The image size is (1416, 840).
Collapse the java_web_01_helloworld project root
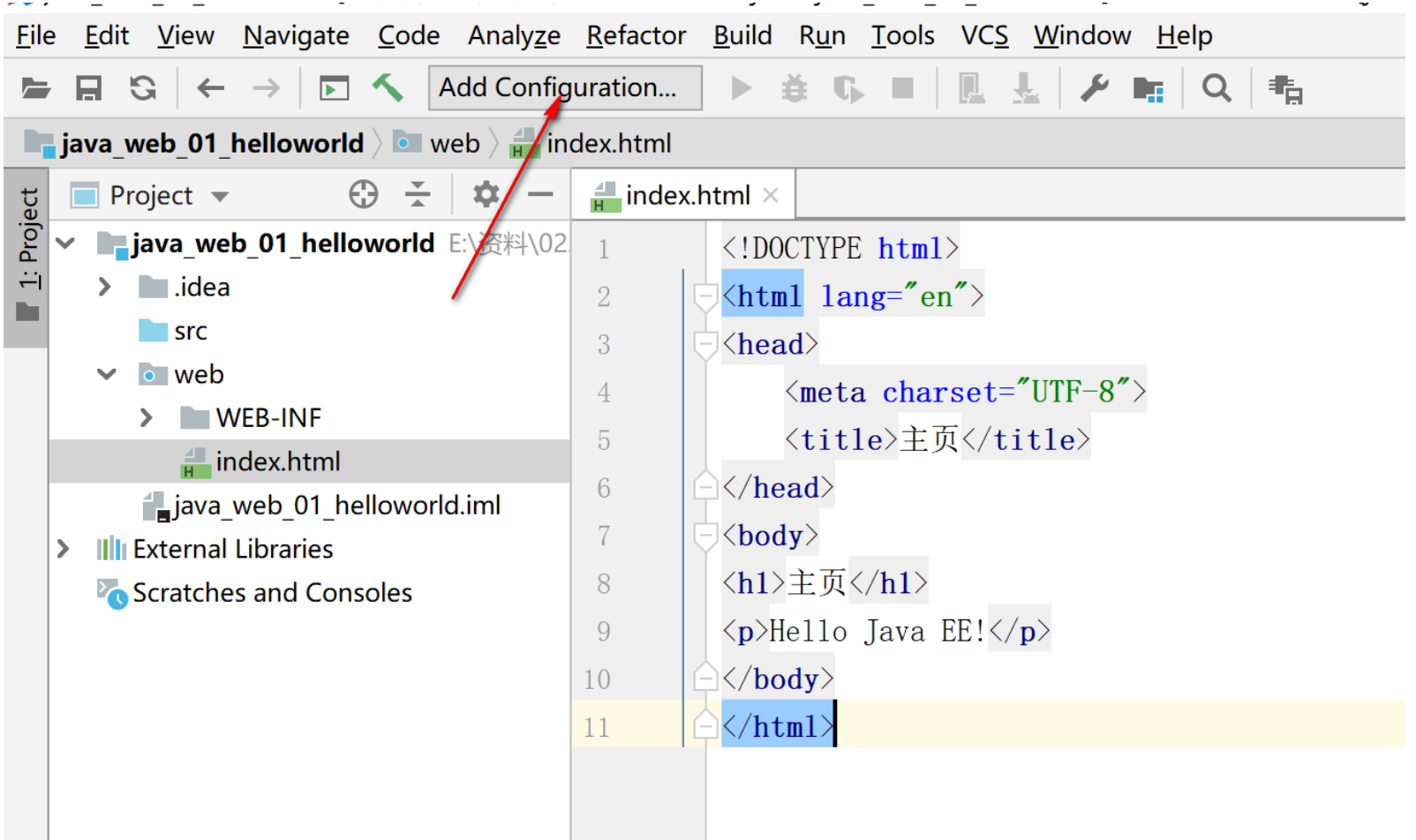[x=66, y=244]
